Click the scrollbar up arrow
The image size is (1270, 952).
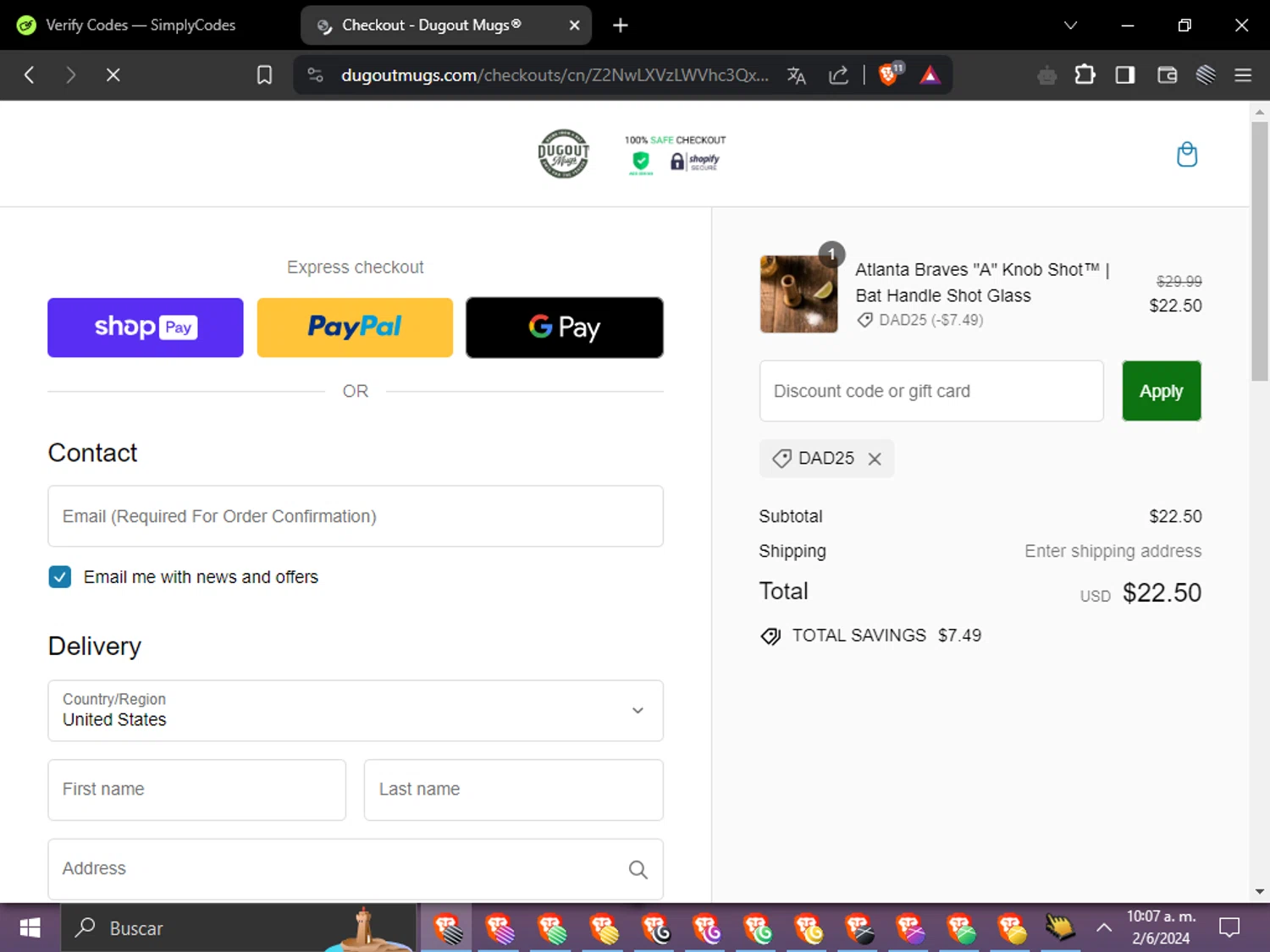point(1260,112)
